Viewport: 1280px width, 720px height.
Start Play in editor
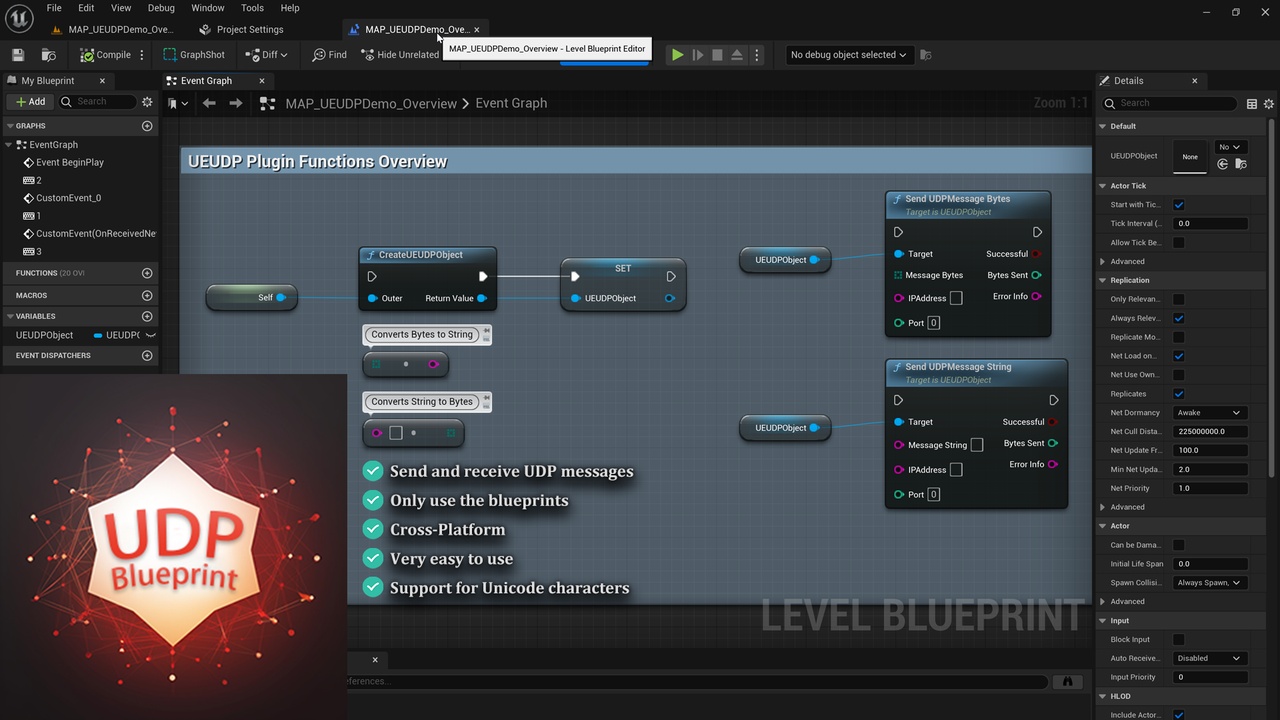click(x=677, y=55)
